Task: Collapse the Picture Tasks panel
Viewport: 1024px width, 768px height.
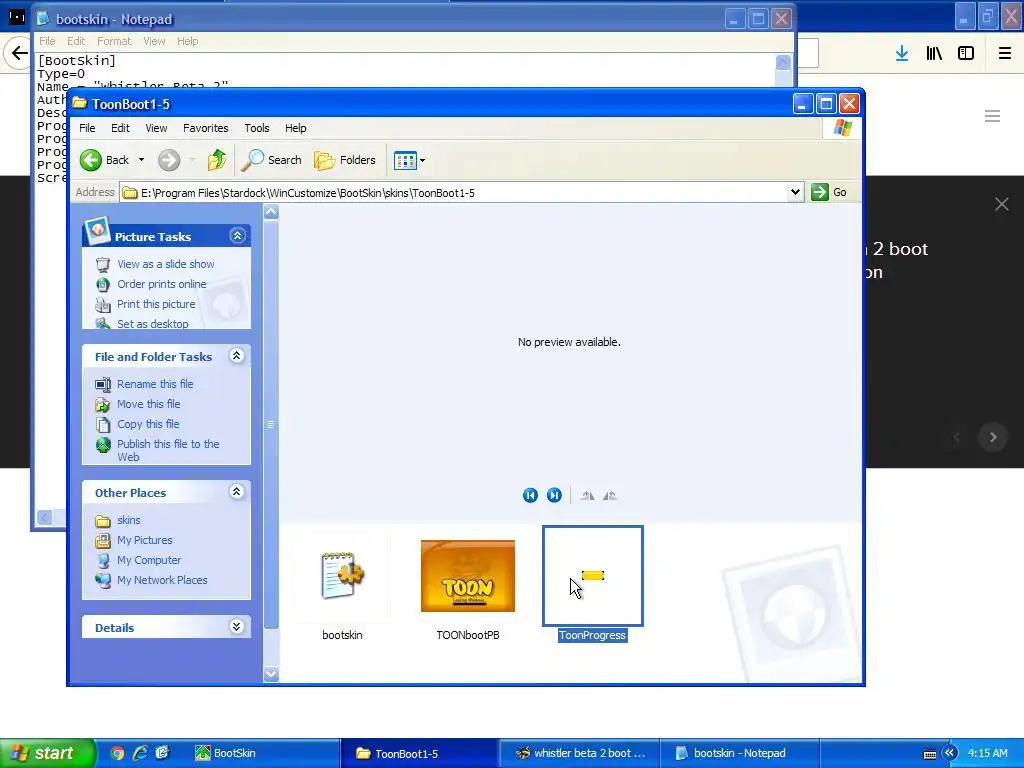Action: click(237, 236)
